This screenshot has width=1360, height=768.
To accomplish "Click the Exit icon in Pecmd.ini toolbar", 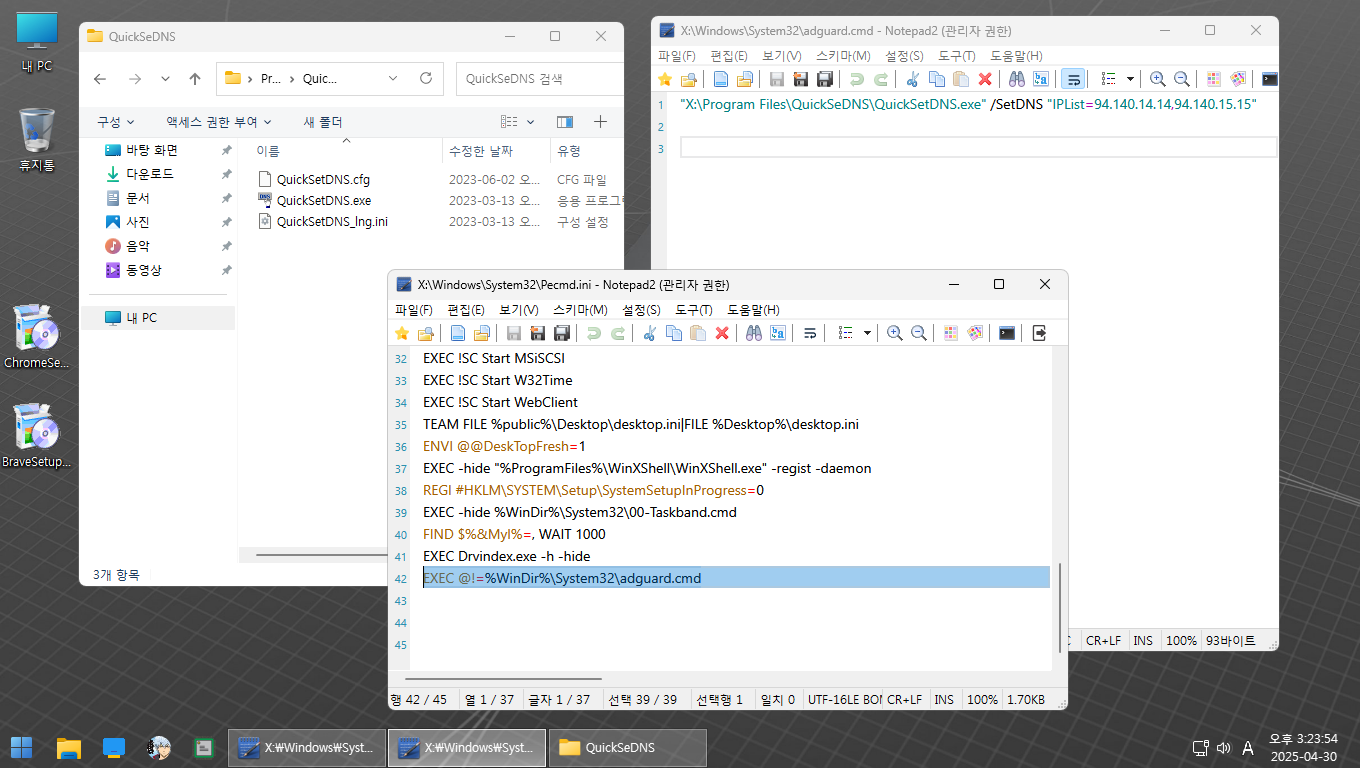I will point(1039,333).
